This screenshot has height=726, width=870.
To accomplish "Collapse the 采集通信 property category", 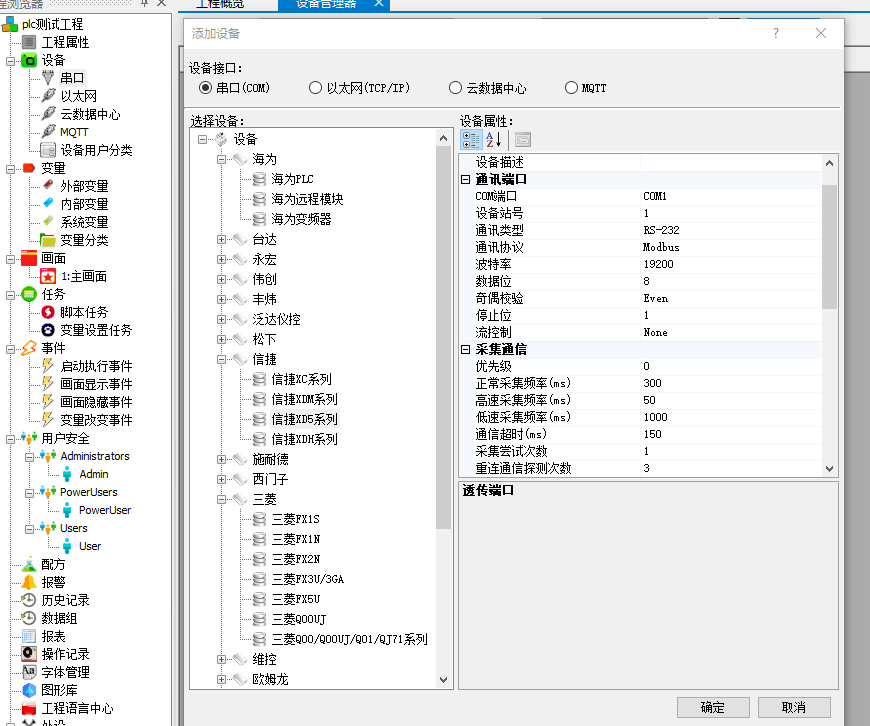I will [466, 349].
